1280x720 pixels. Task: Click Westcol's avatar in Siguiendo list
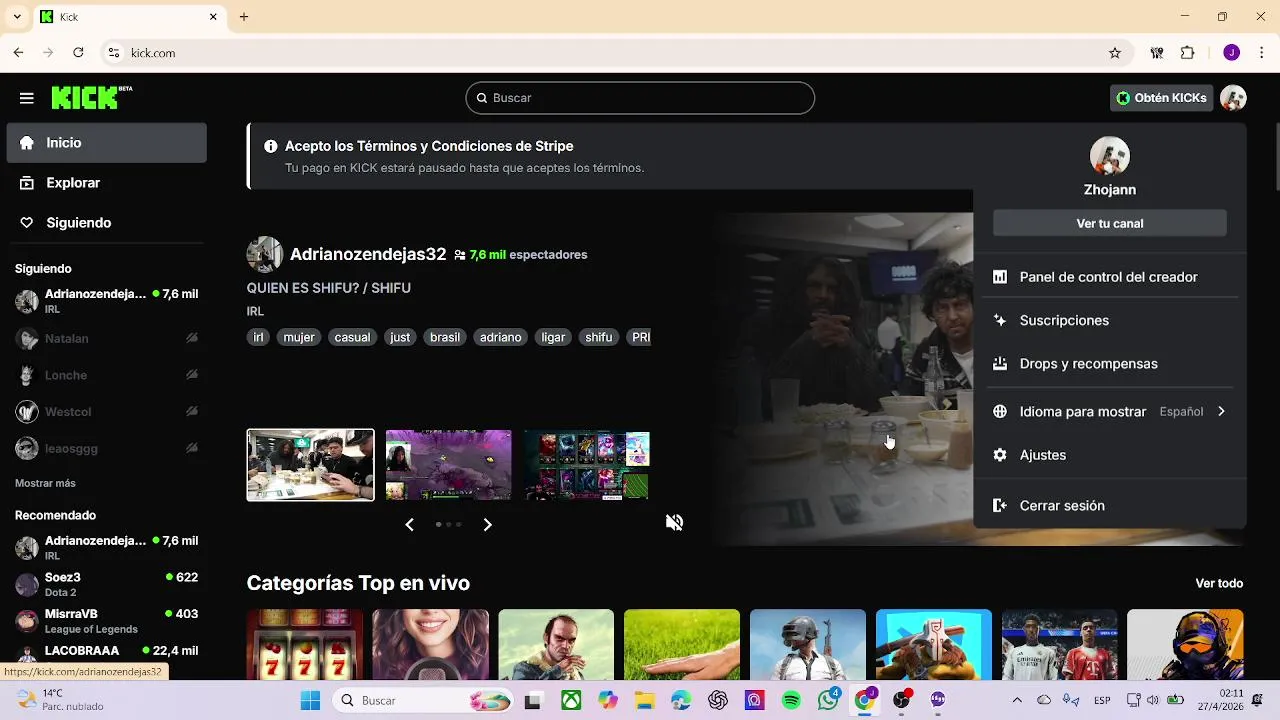click(27, 412)
